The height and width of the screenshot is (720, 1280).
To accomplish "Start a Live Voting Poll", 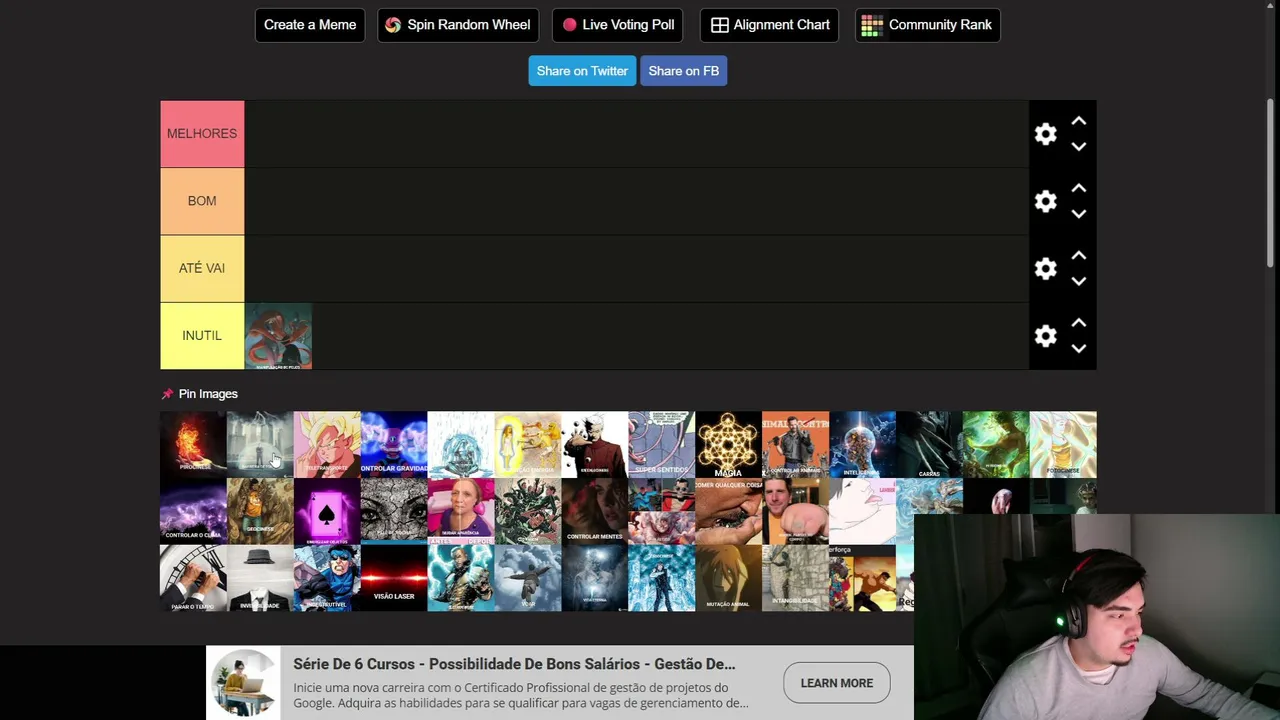I will coord(617,25).
